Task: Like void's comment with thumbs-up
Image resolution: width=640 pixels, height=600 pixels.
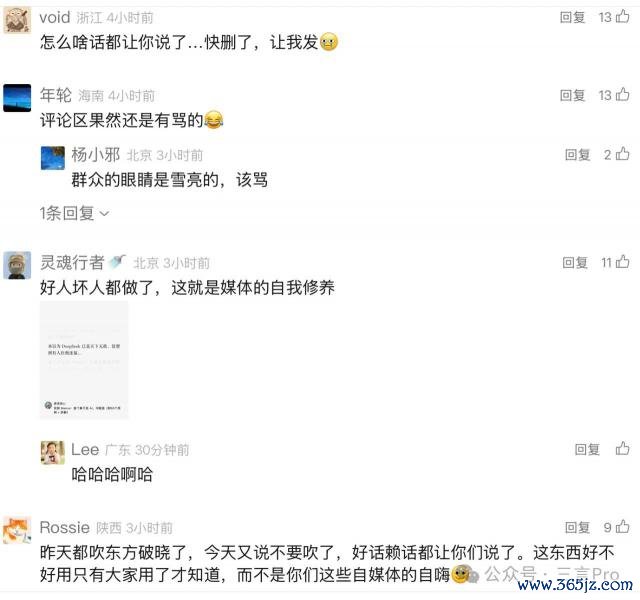Action: click(622, 16)
